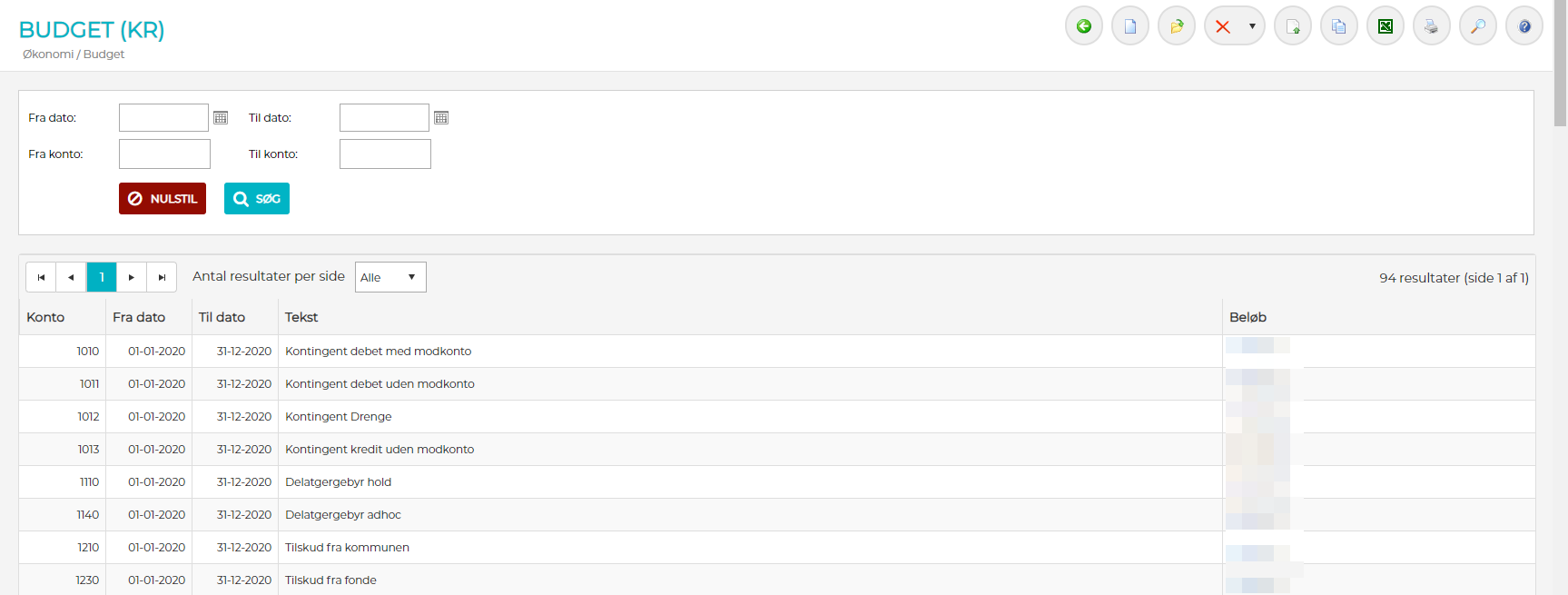The height and width of the screenshot is (595, 1568).
Task: Click the Fra konto input field
Action: point(164,154)
